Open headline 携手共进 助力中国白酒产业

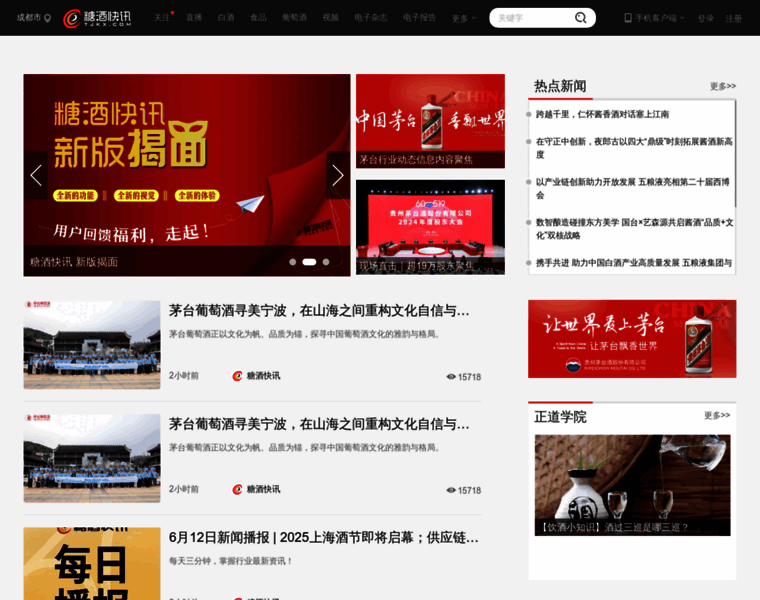coord(634,263)
